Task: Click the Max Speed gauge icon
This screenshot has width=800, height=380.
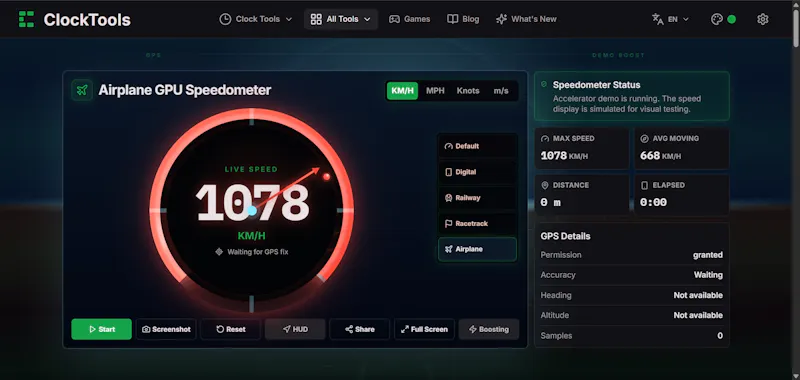Action: click(545, 139)
